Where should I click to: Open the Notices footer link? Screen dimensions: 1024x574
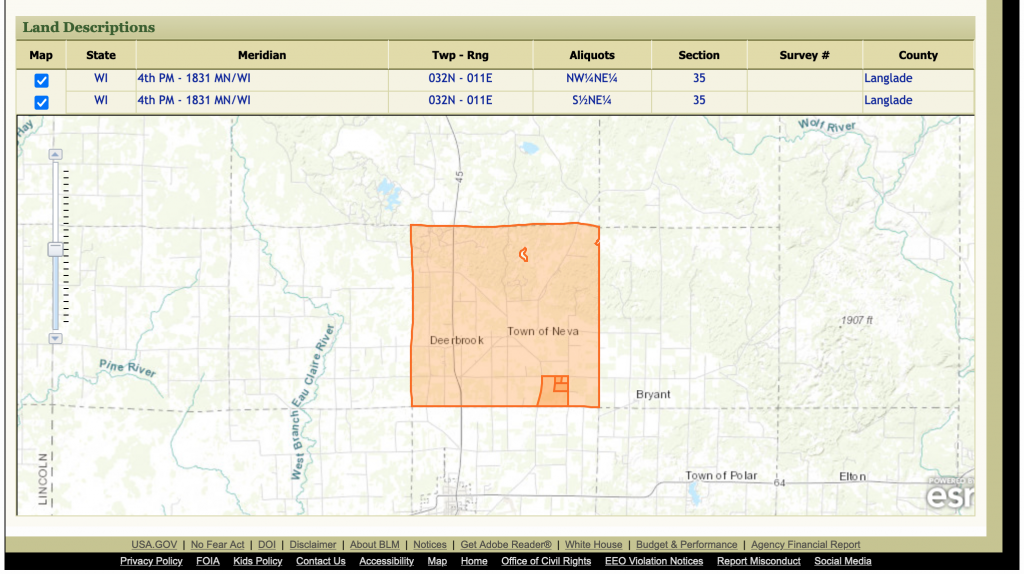[430, 545]
